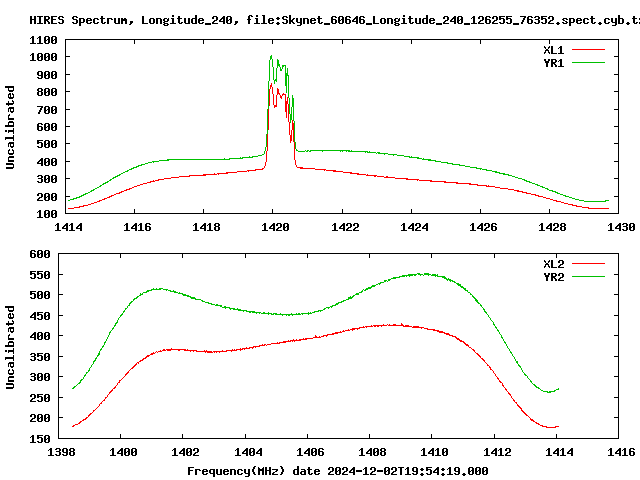Click the 350 y-axis label

pos(40,357)
